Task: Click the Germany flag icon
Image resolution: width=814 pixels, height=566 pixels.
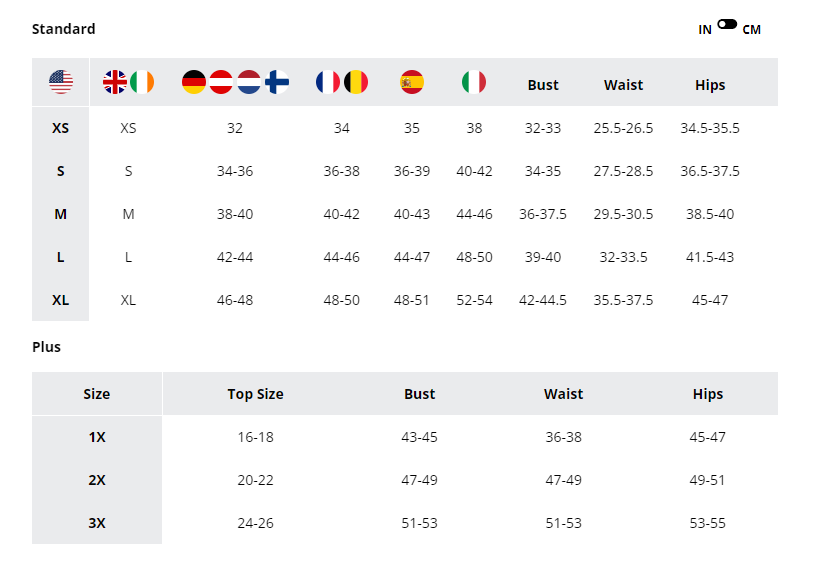Action: [x=194, y=82]
